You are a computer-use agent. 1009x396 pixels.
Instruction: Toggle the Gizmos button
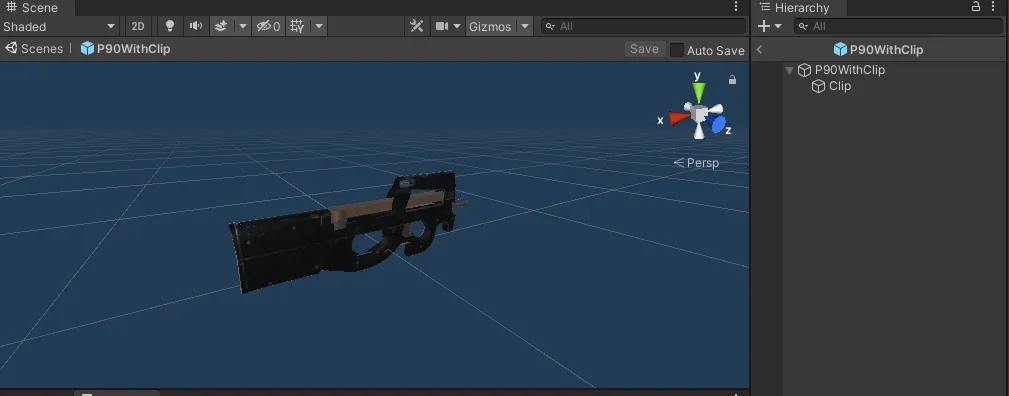(x=490, y=26)
